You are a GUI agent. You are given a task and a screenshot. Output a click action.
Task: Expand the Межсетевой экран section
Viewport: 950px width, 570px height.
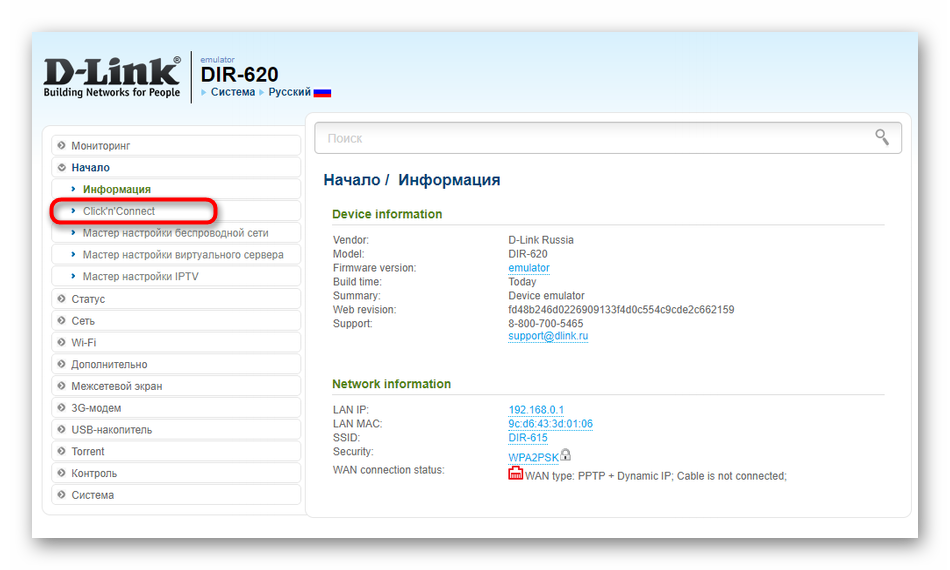[116, 386]
